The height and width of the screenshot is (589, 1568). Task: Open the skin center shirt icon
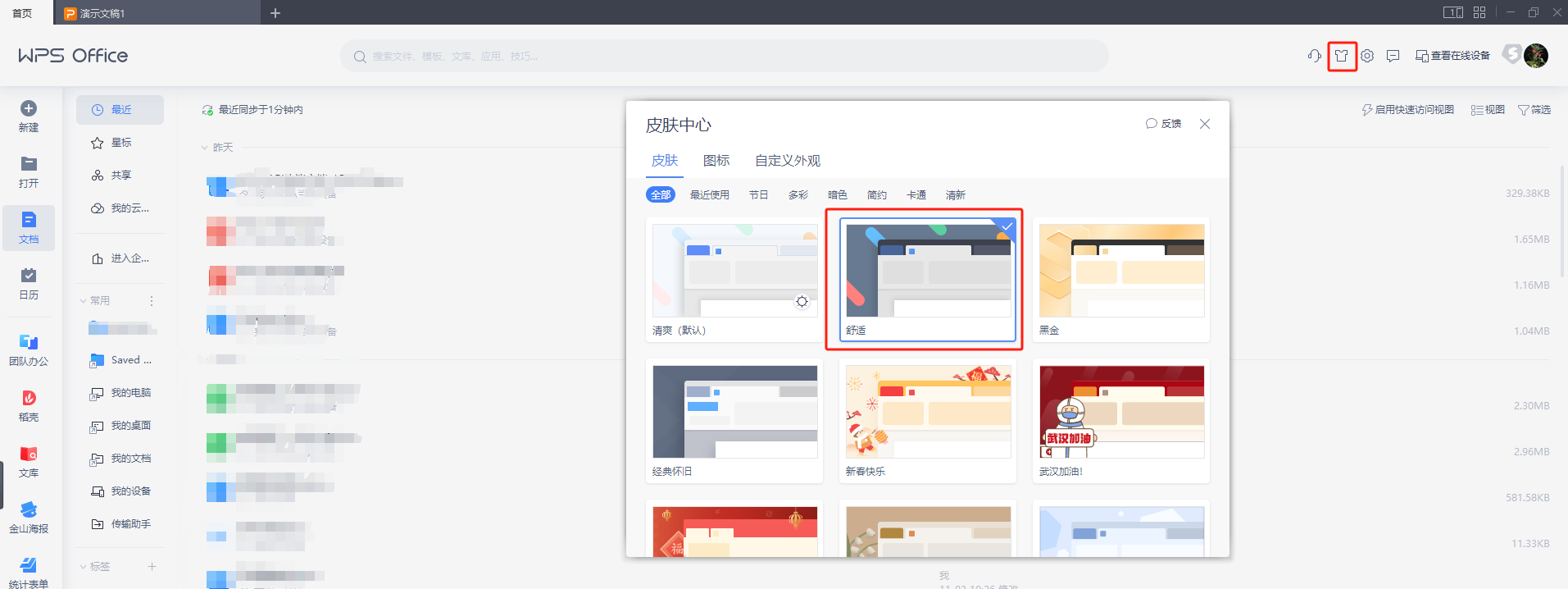click(x=1342, y=56)
